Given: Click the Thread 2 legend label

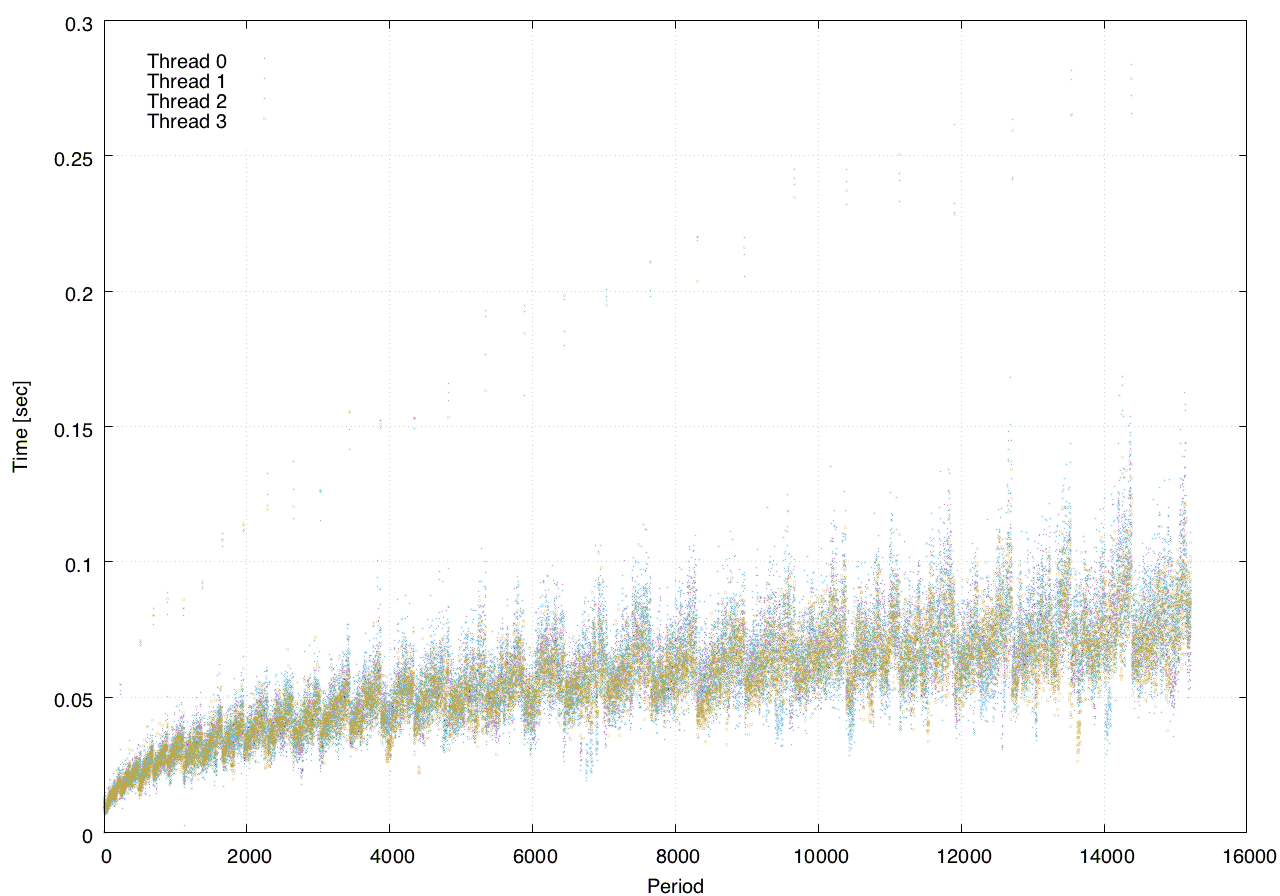Looking at the screenshot, I should [187, 101].
